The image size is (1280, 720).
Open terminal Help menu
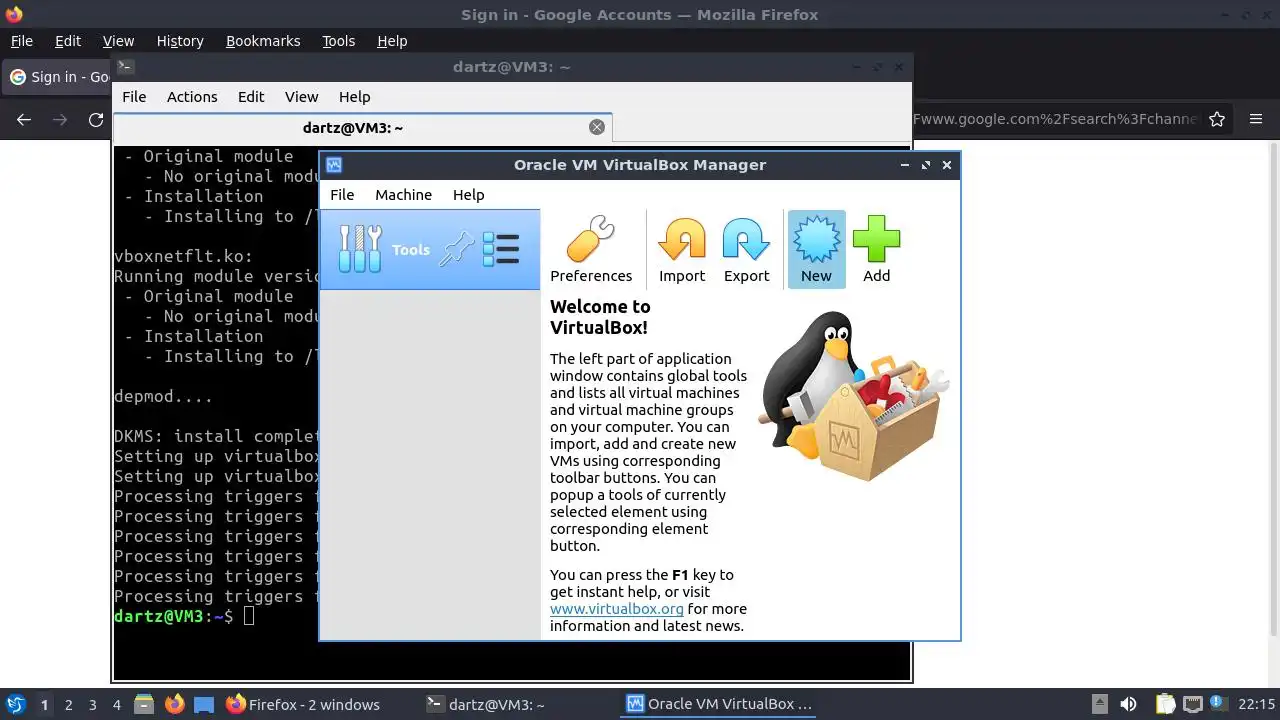[354, 97]
